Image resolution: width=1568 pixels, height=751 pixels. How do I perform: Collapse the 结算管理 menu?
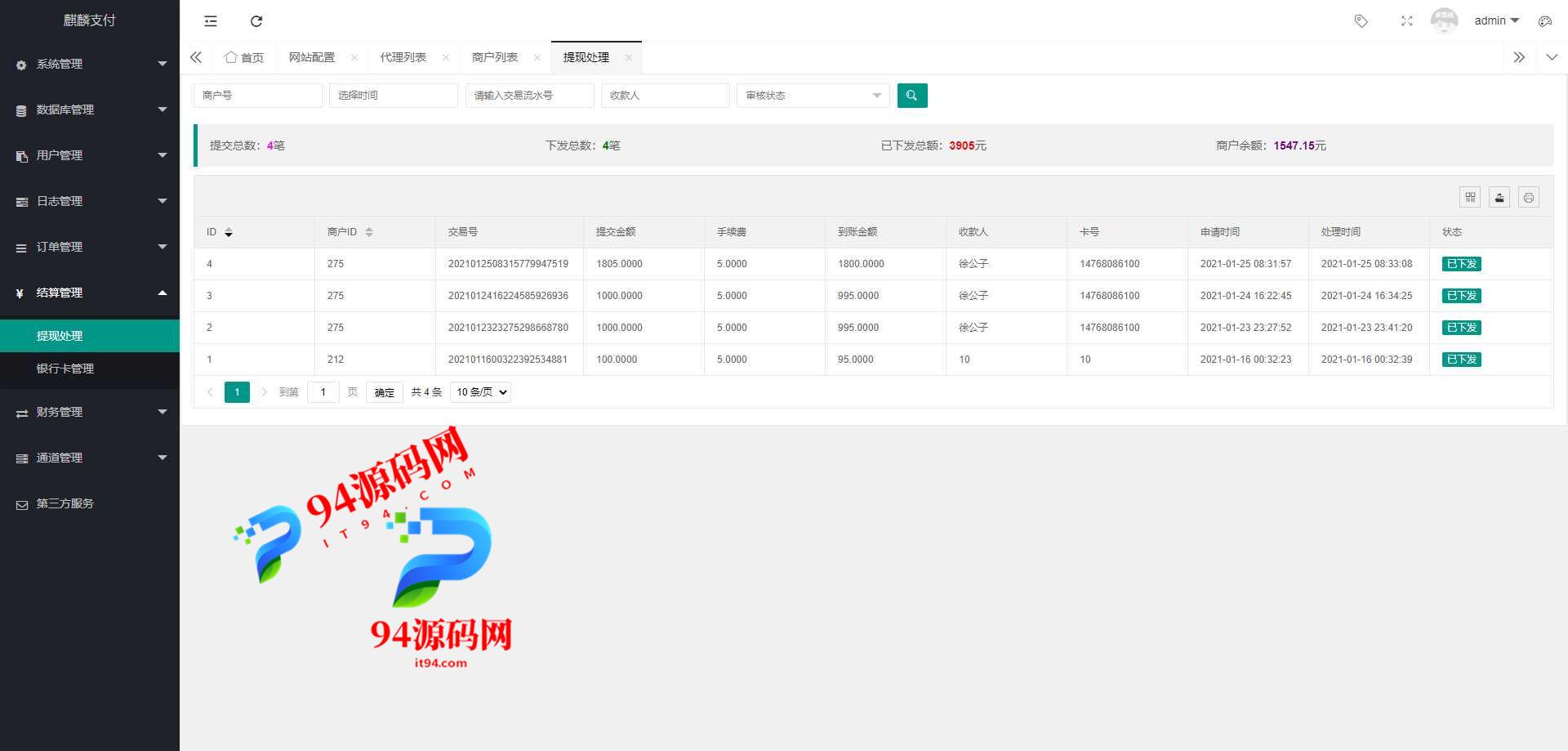coord(90,293)
